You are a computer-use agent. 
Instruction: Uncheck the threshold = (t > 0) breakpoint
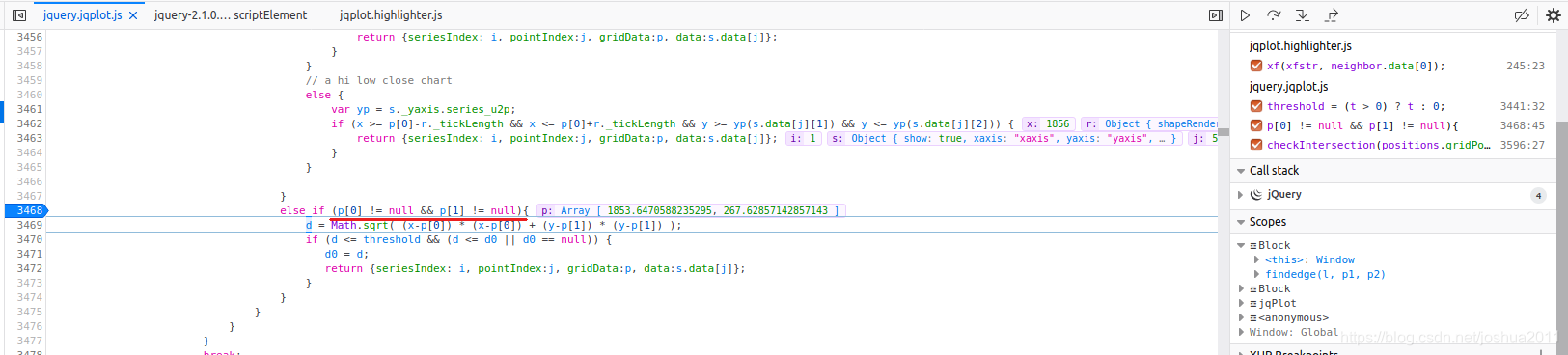pos(1255,106)
